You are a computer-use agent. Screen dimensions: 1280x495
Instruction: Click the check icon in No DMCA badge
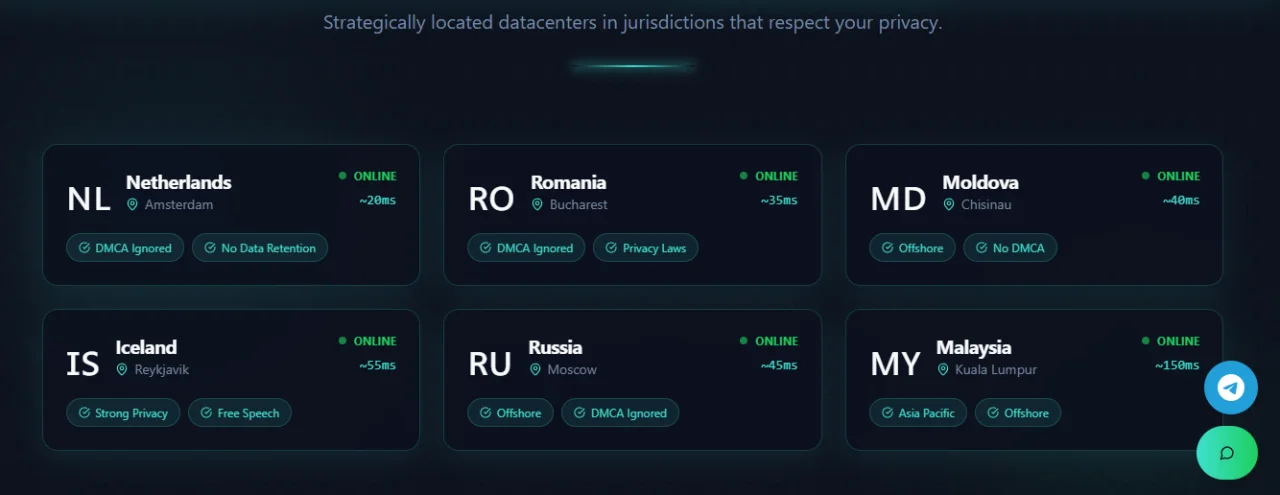[x=981, y=248]
